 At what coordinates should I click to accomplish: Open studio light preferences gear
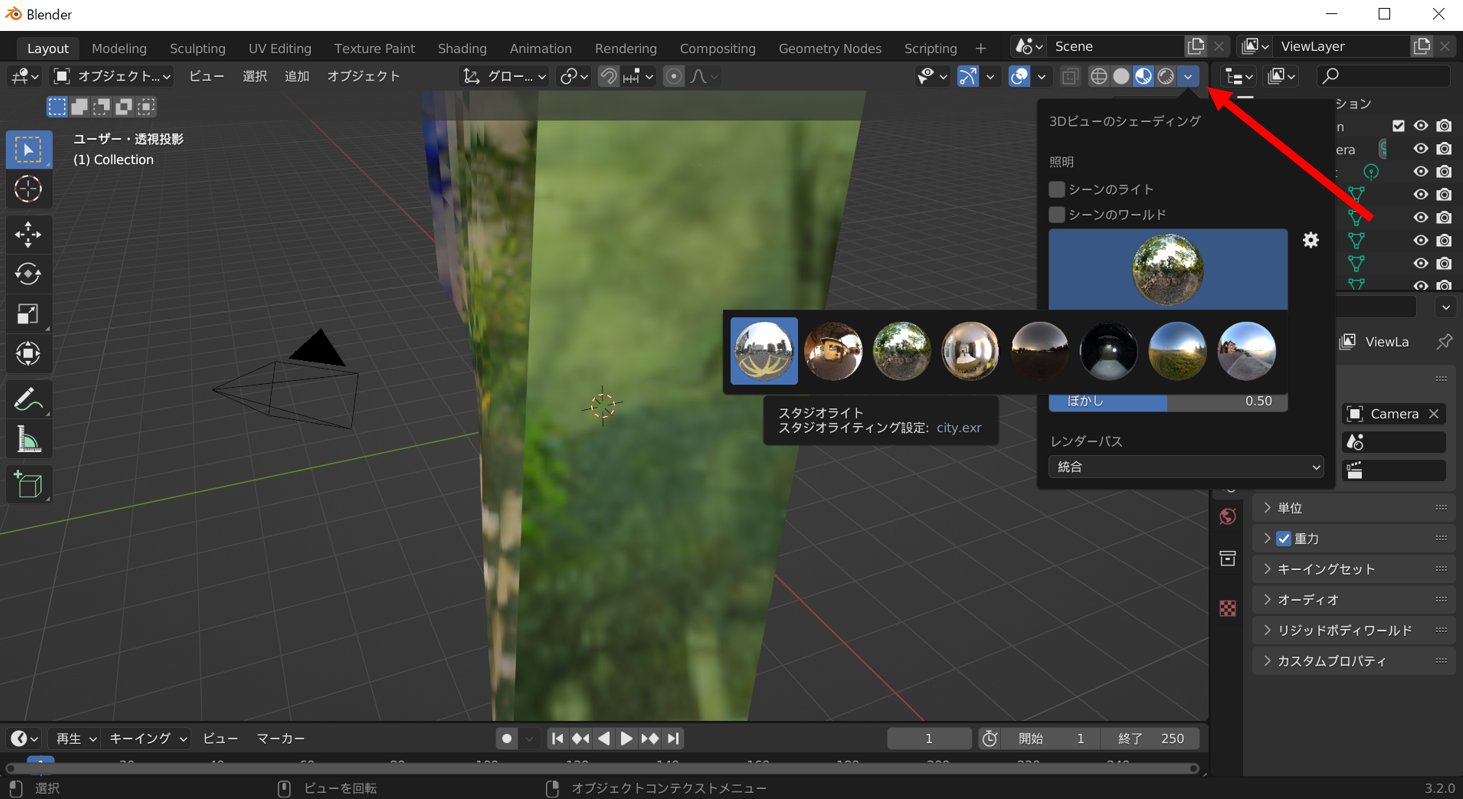click(1311, 240)
